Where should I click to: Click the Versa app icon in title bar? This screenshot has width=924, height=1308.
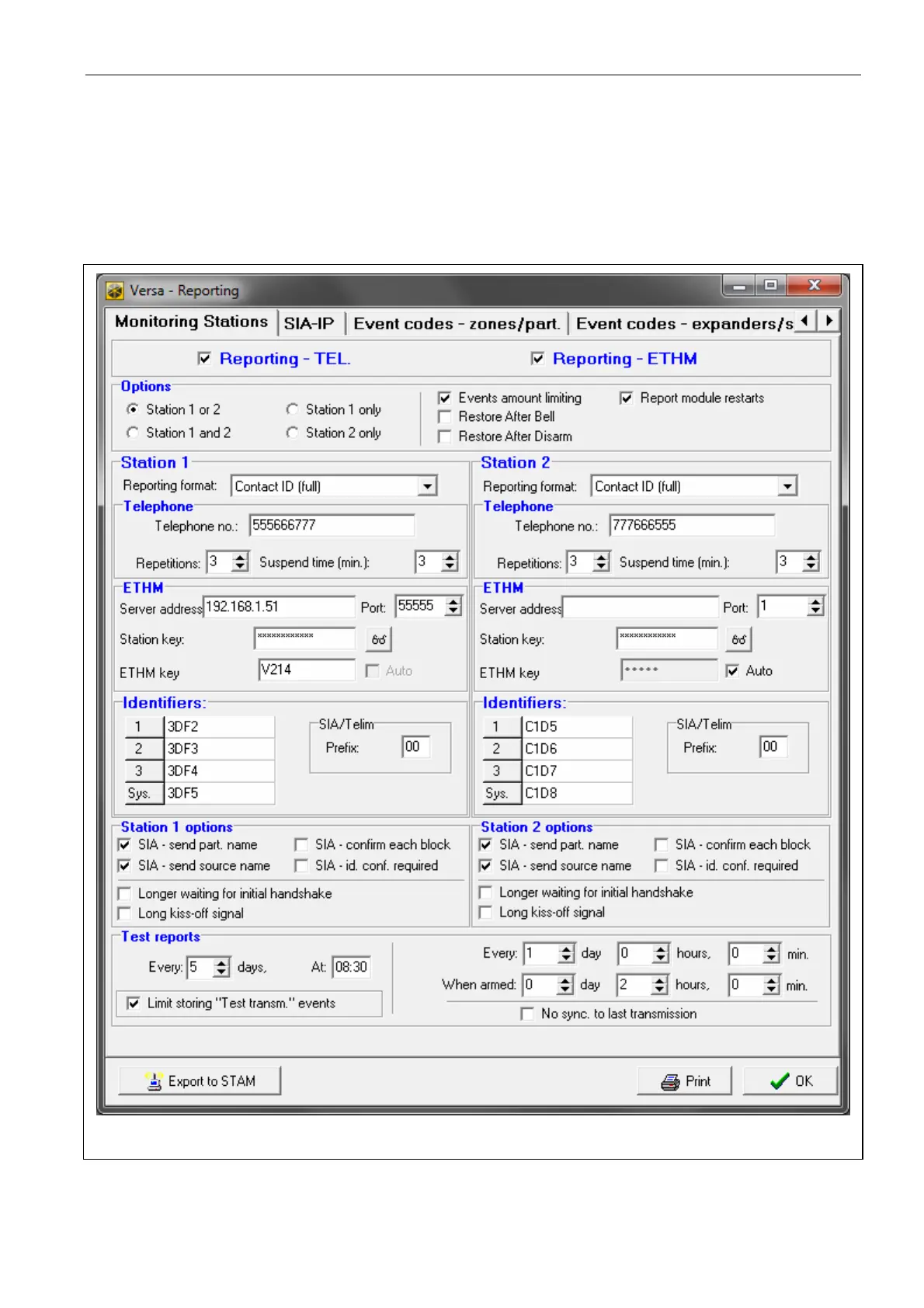point(115,290)
